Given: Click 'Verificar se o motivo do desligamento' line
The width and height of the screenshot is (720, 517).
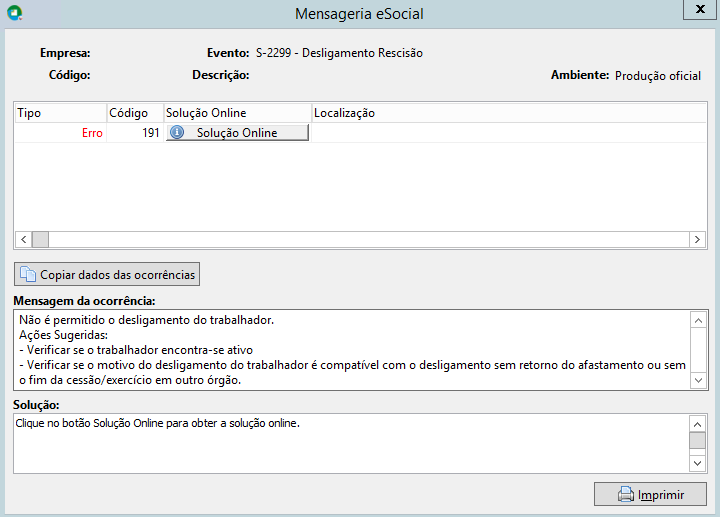Looking at the screenshot, I should pos(352,365).
